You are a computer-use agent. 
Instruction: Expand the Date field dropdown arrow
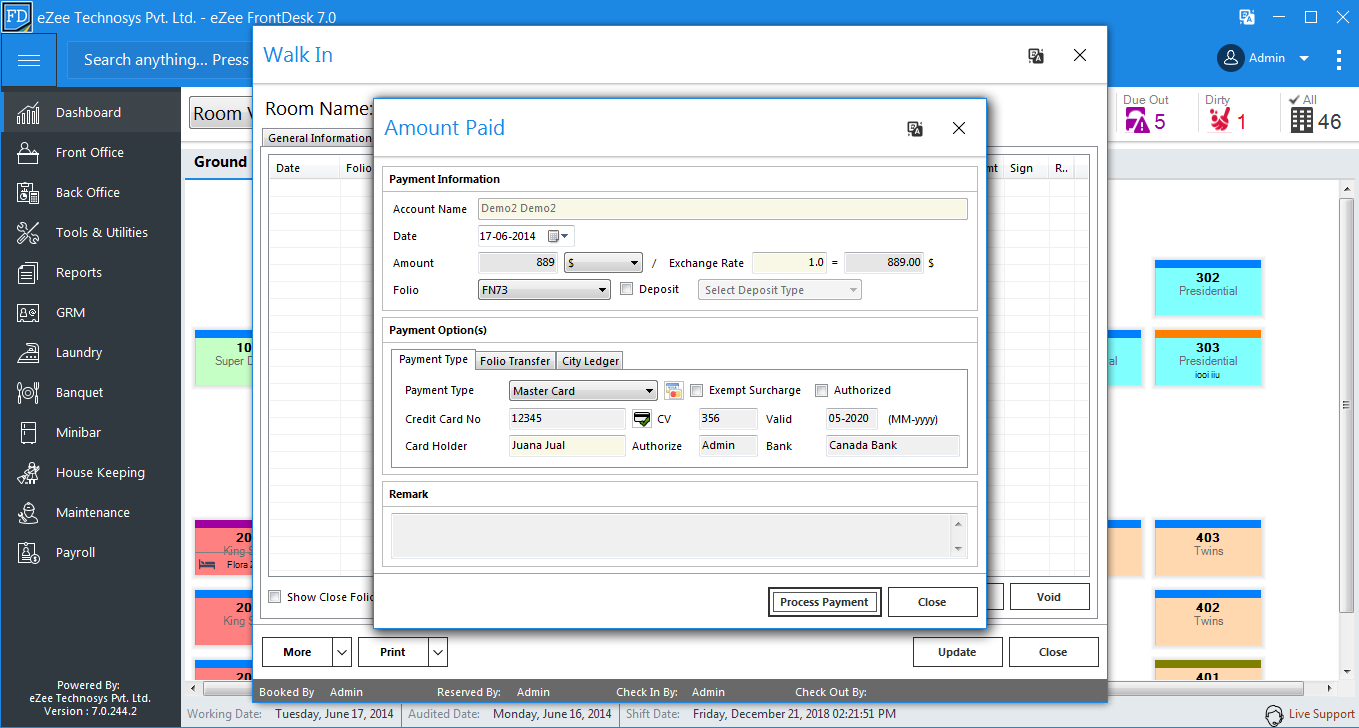(565, 236)
